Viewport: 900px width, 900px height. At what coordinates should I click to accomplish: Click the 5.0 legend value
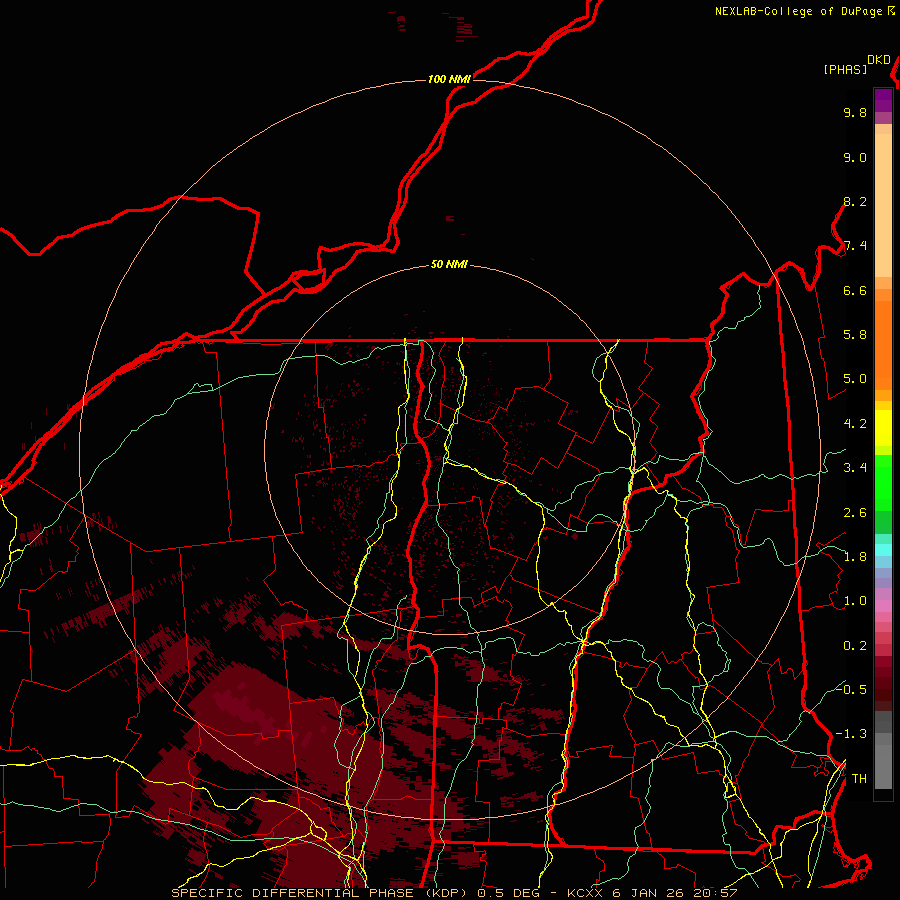click(855, 379)
